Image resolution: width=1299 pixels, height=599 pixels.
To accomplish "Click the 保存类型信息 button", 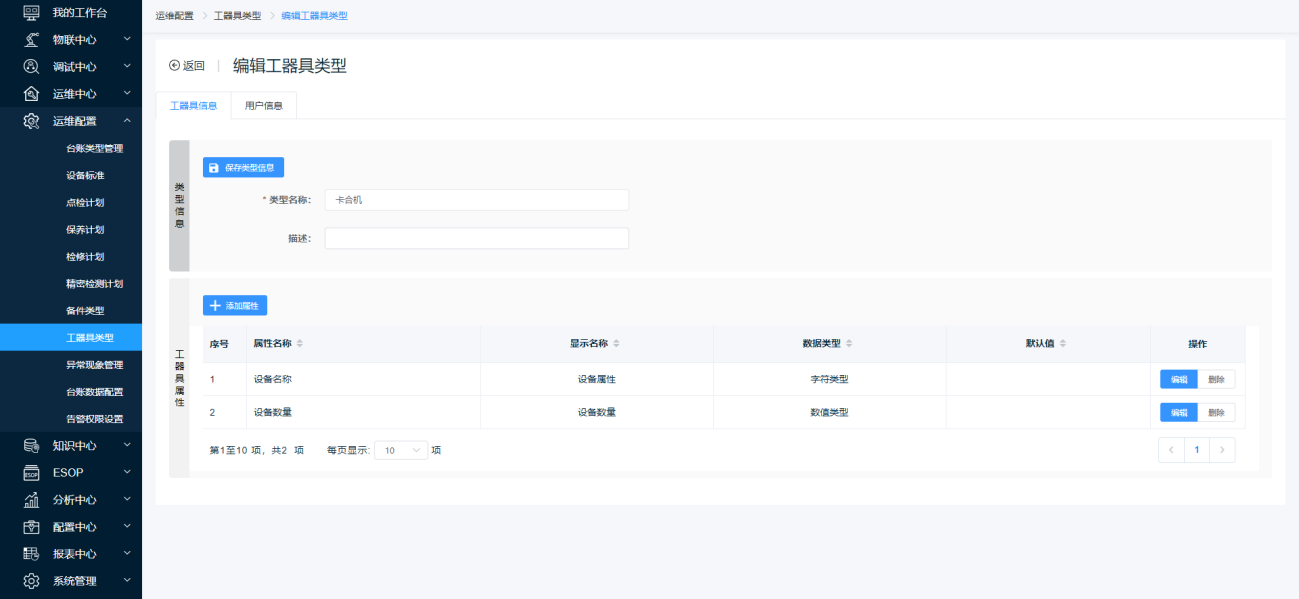I will [243, 168].
